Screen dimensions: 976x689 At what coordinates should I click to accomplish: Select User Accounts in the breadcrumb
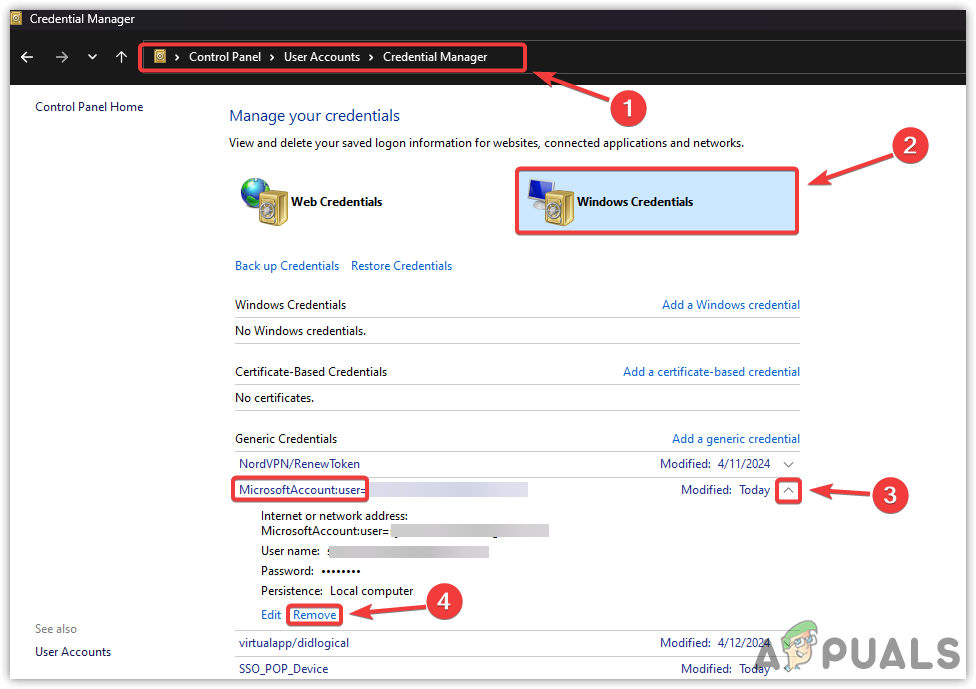point(322,57)
